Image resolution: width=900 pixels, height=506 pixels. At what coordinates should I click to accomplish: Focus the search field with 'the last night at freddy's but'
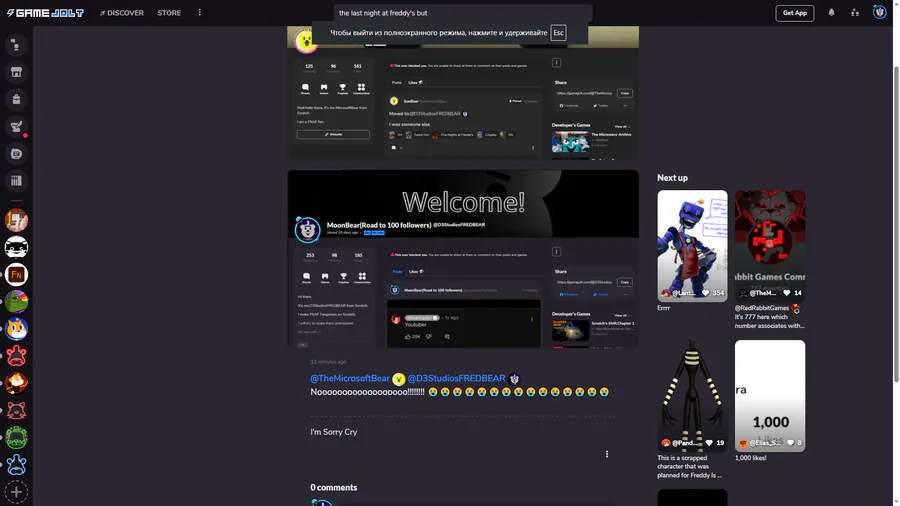(463, 13)
